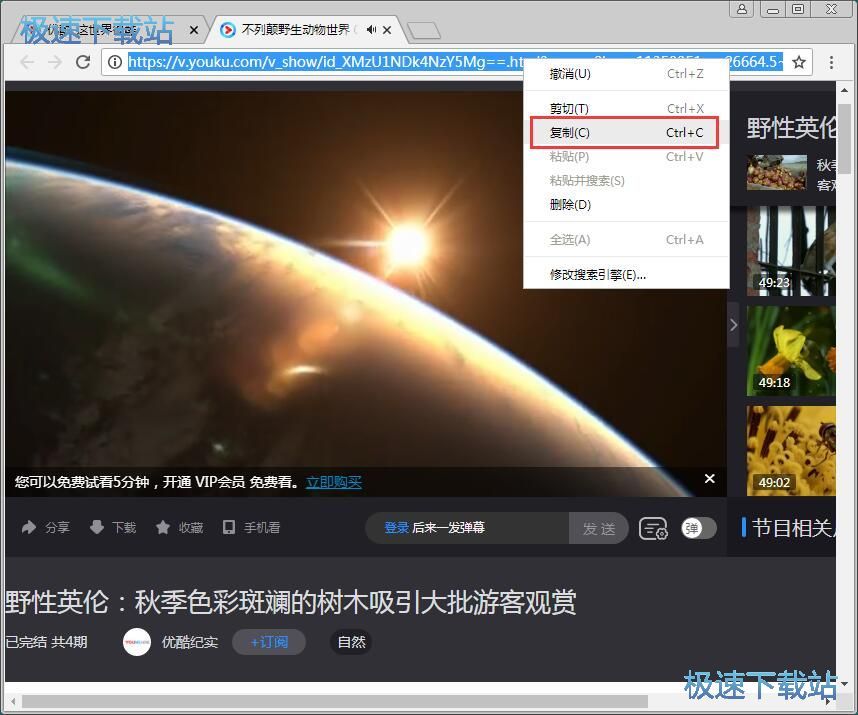Dismiss the VIP trial notice banner
Viewport: 858px width, 715px height.
(x=710, y=479)
